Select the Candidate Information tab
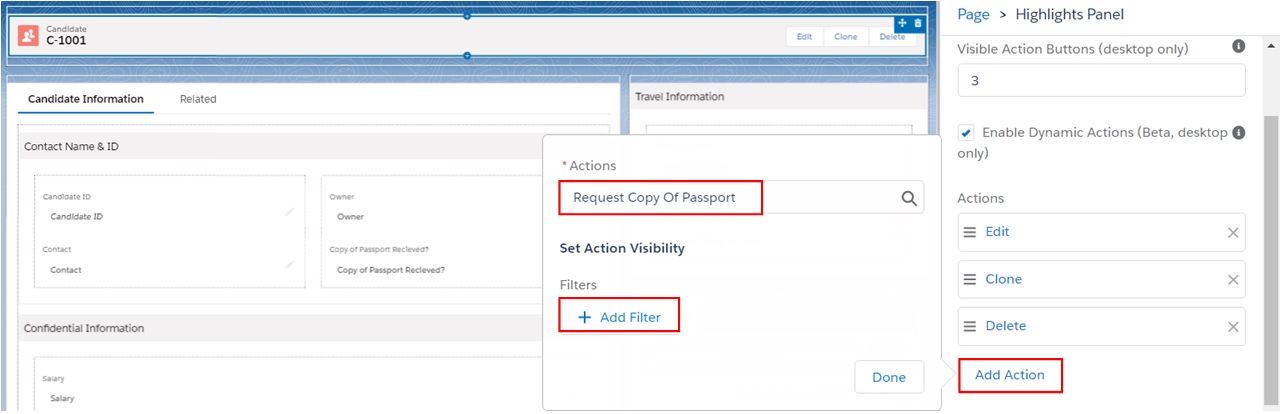 pos(86,99)
